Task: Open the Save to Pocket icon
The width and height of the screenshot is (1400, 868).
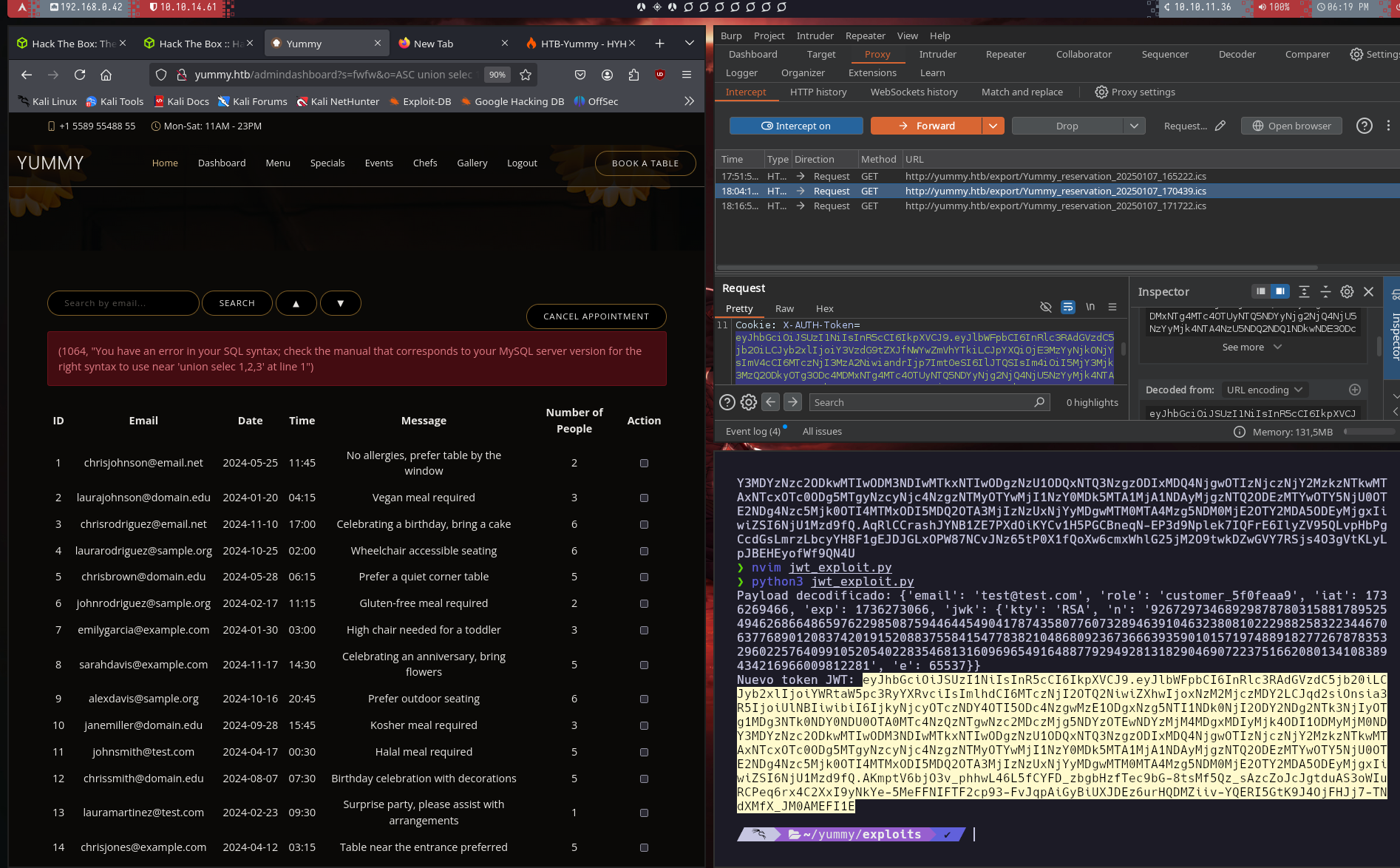Action: click(x=580, y=75)
